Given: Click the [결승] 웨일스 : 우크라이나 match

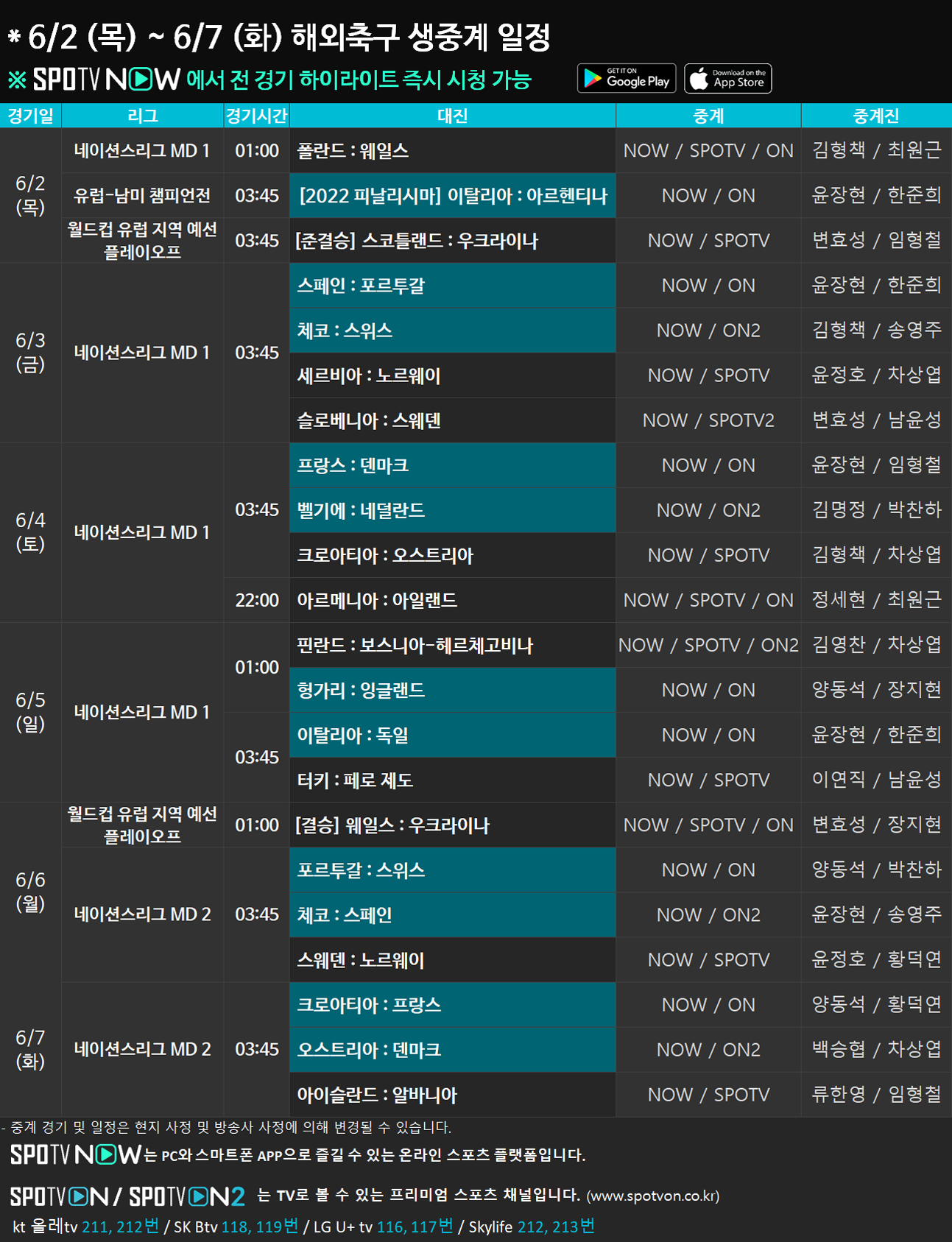Looking at the screenshot, I should pyautogui.click(x=452, y=825).
